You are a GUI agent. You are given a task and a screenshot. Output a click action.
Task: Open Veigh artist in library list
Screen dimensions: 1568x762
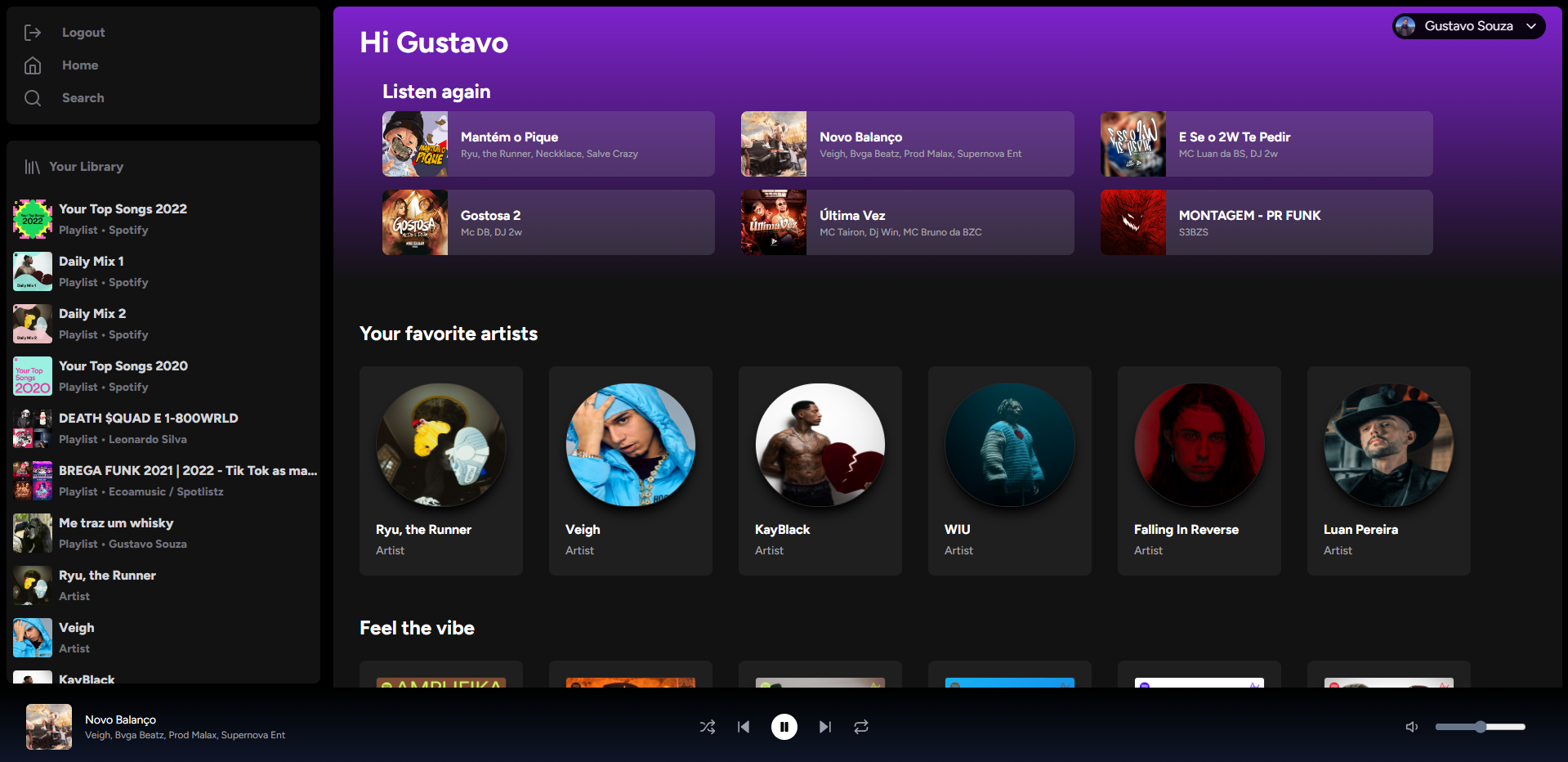tap(163, 638)
